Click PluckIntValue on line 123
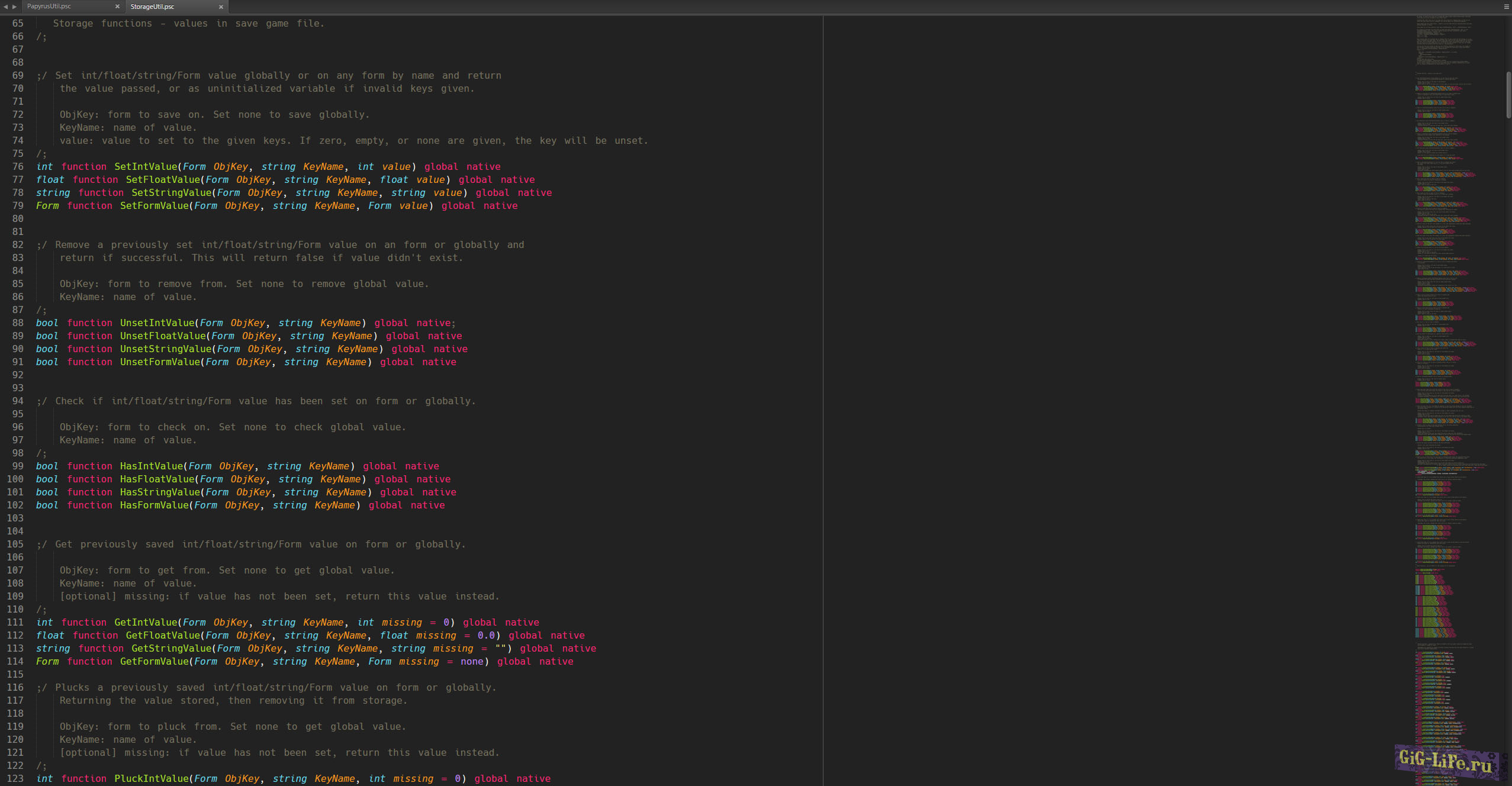1512x786 pixels. 152,778
